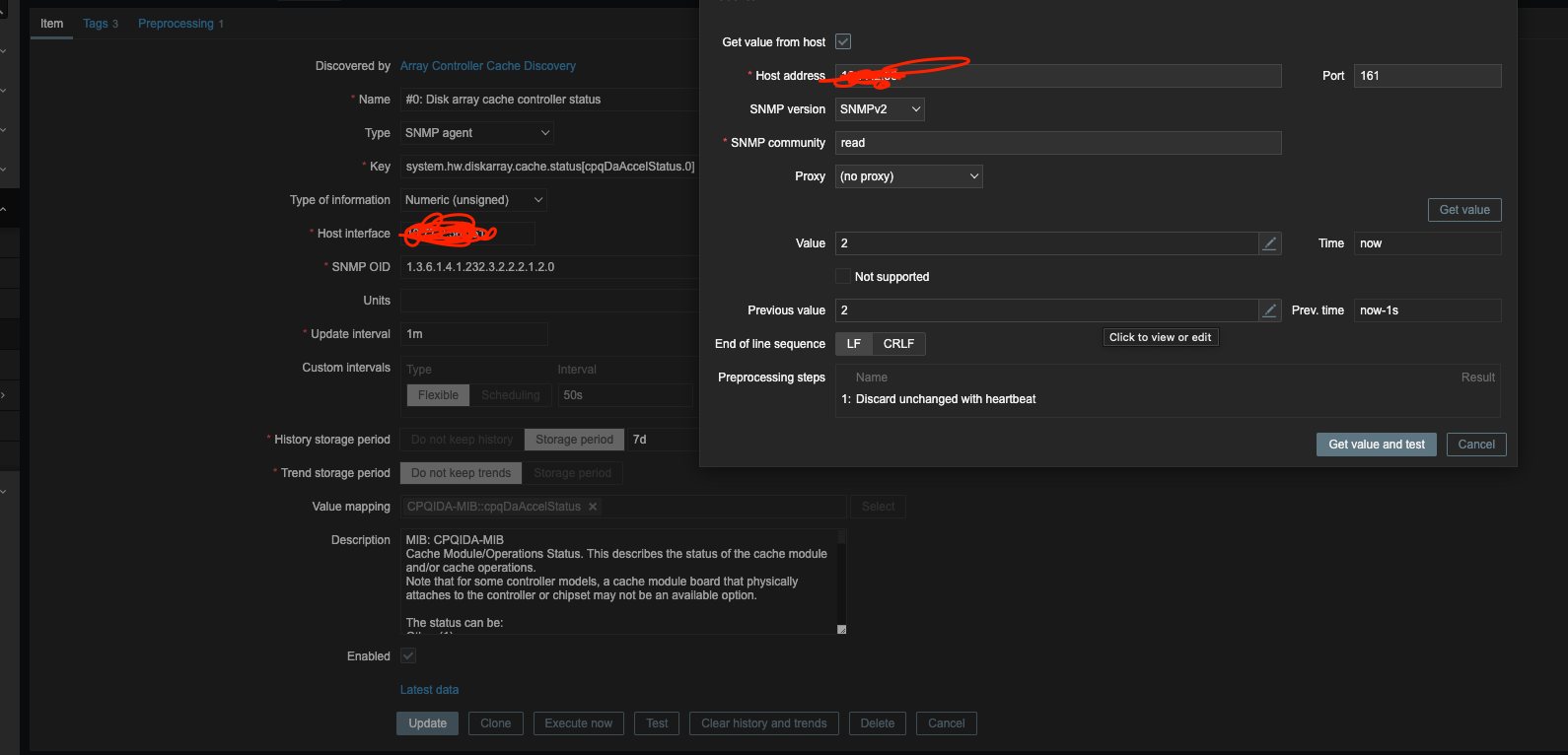
Task: Select Do not keep trends option
Action: 461,473
